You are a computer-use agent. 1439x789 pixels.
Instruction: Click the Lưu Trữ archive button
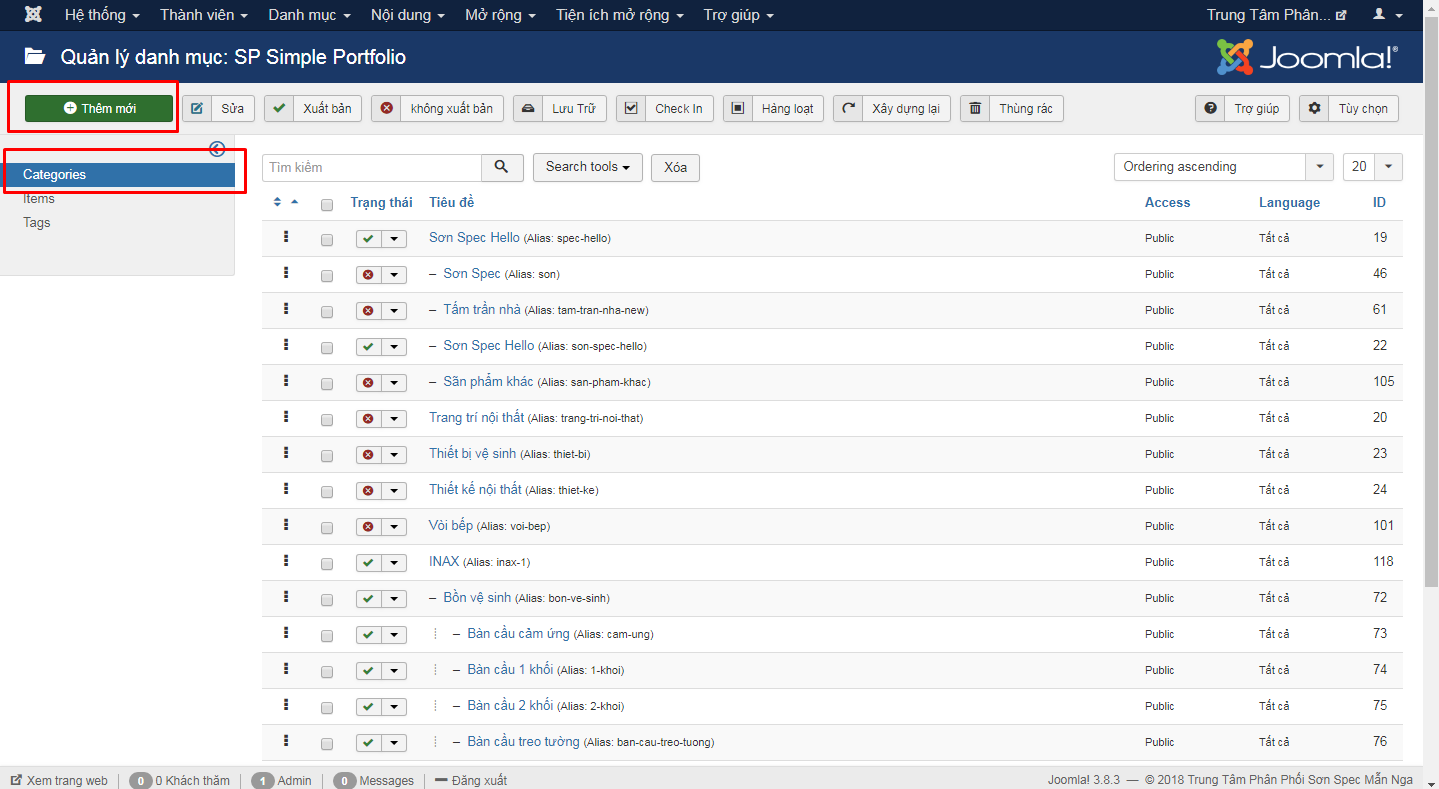pos(560,108)
